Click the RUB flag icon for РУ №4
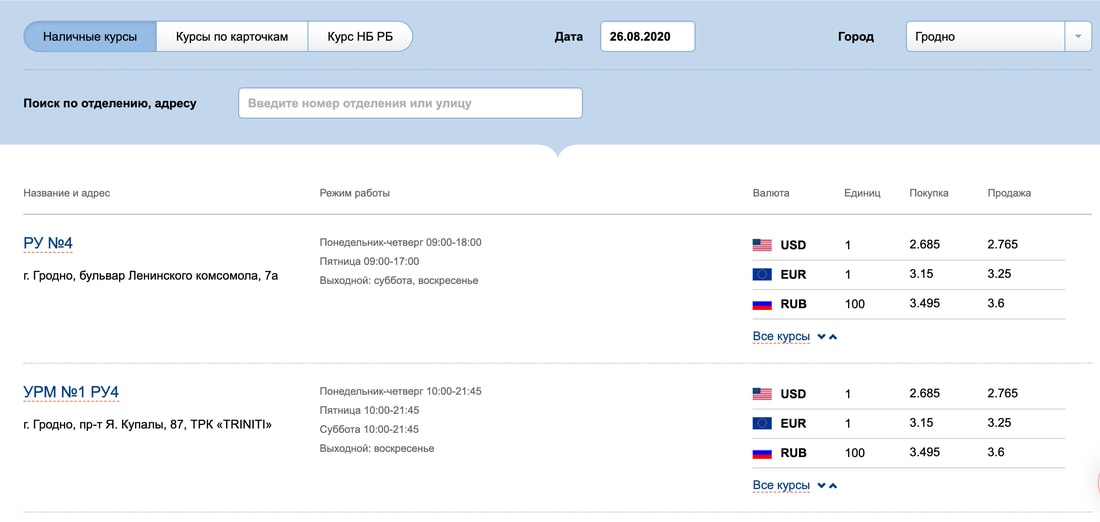This screenshot has height=522, width=1100. pos(762,304)
